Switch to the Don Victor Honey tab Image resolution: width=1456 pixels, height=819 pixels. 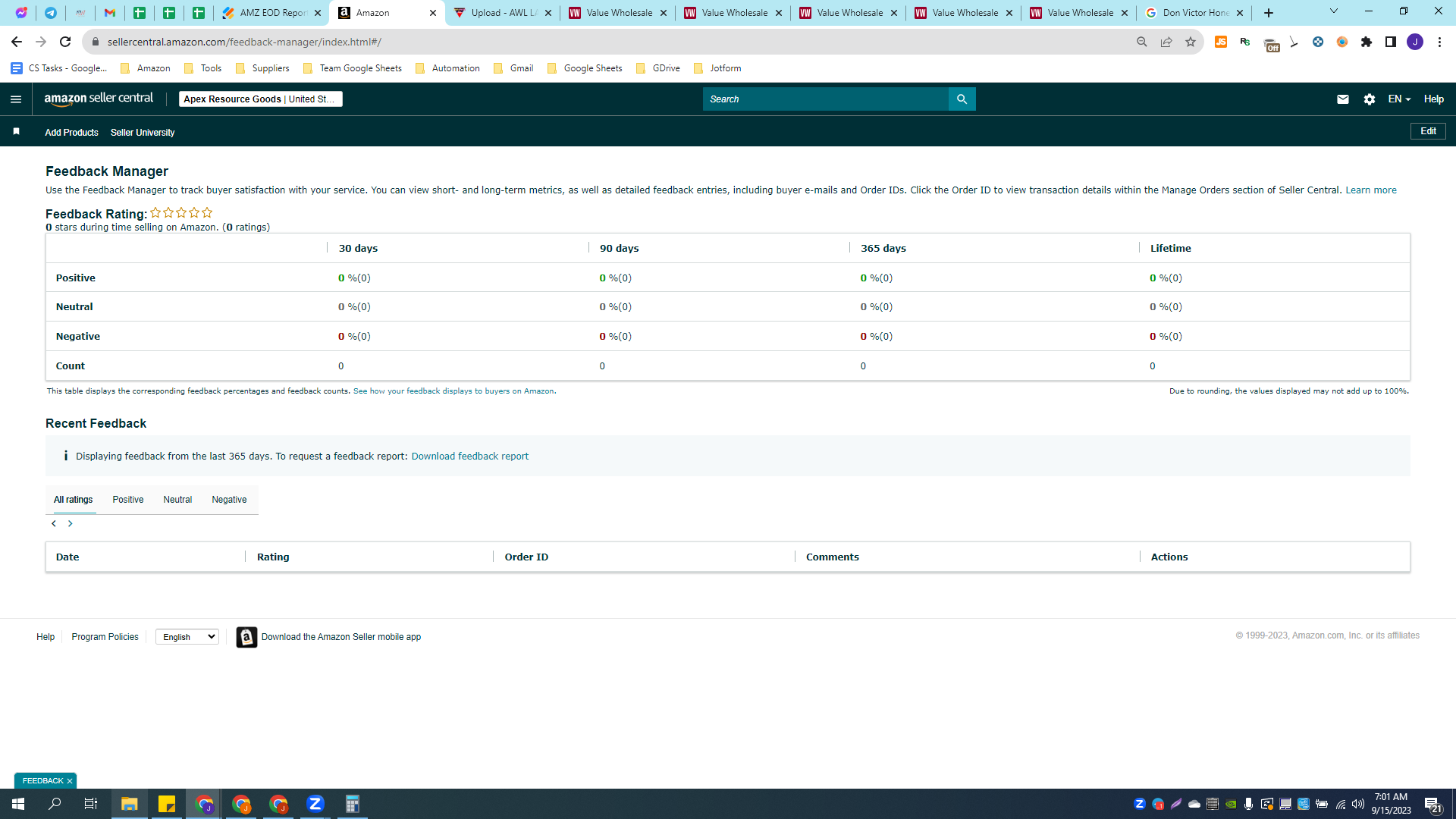tap(1194, 13)
